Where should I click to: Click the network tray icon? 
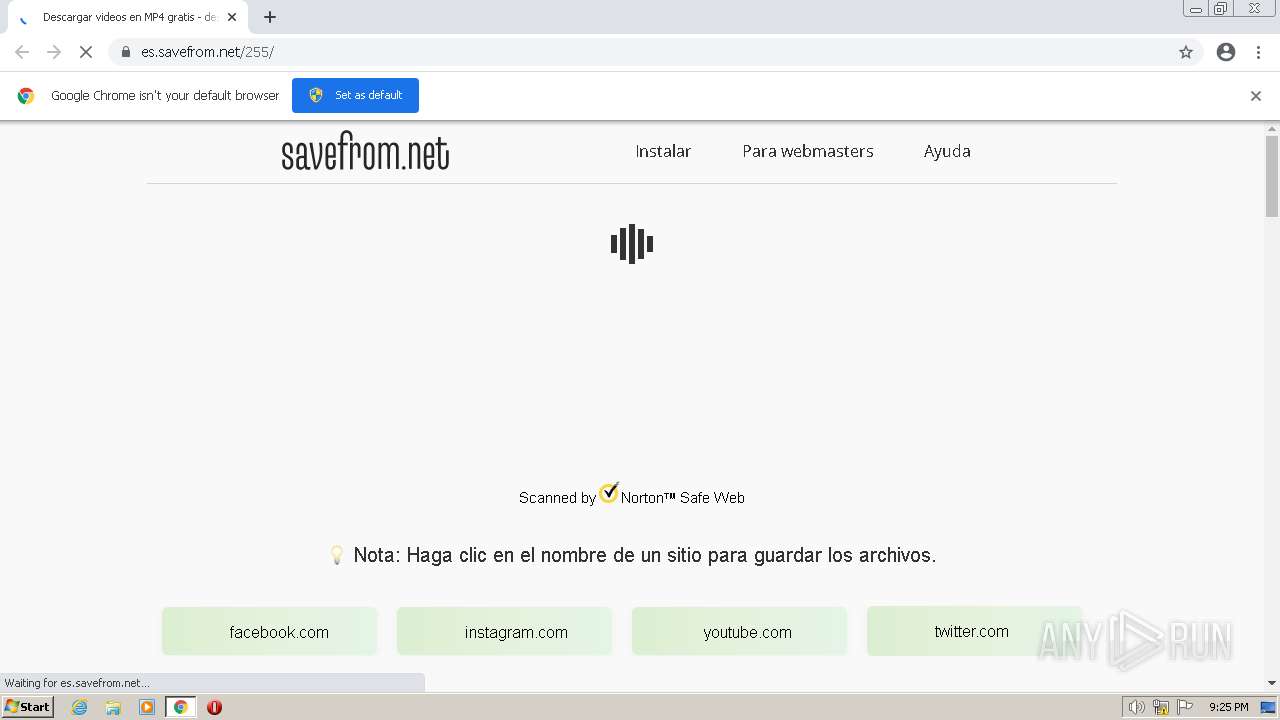tap(1161, 707)
